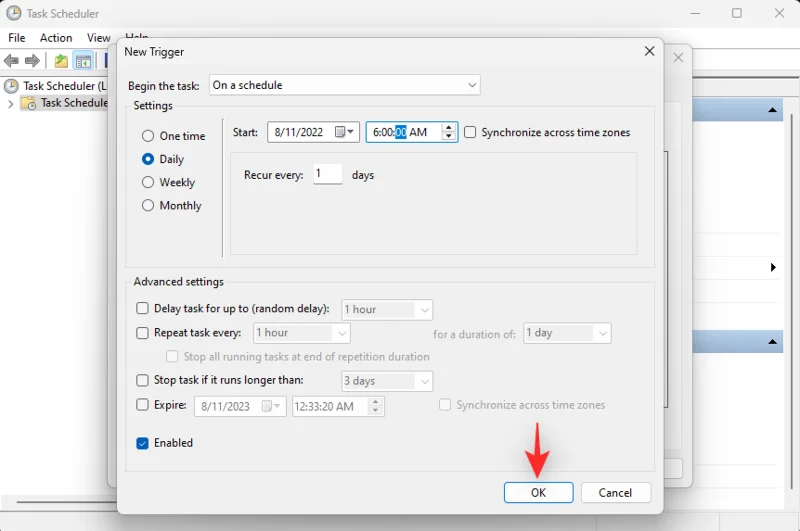
Task: Open the File menu
Action: coord(16,38)
